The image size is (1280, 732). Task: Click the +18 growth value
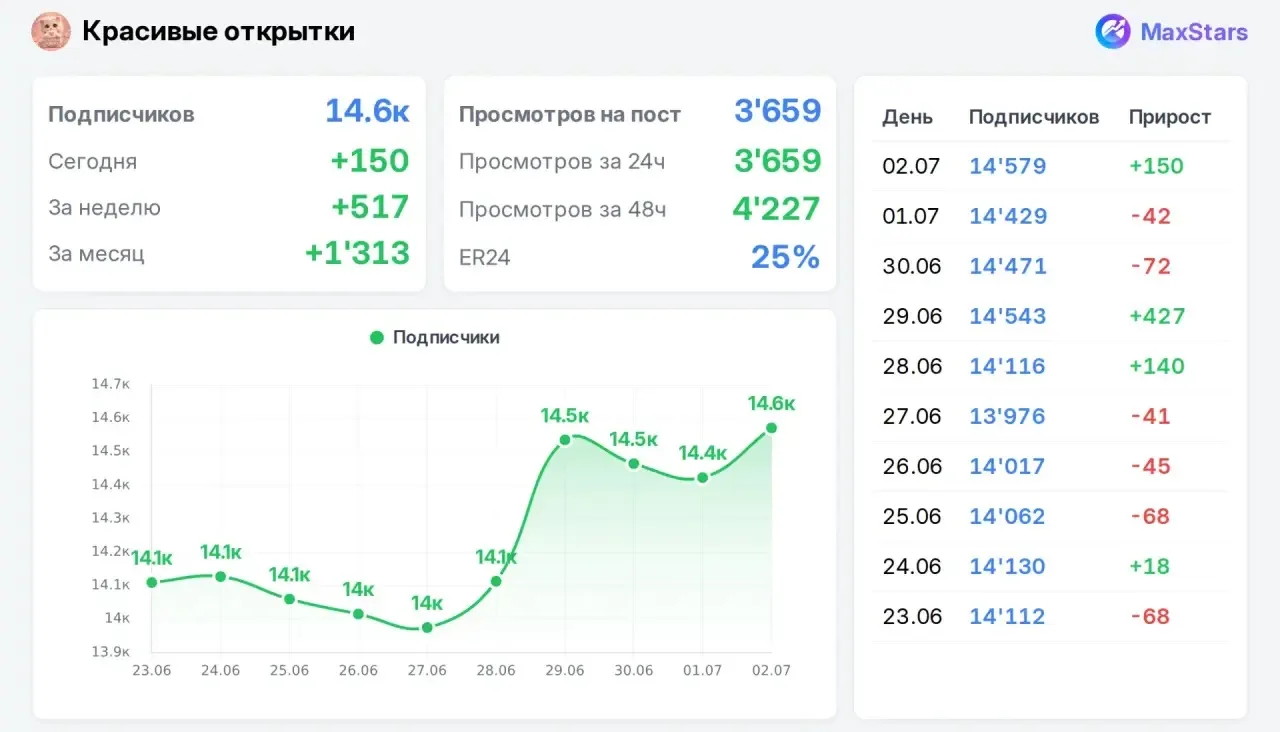pyautogui.click(x=1150, y=566)
